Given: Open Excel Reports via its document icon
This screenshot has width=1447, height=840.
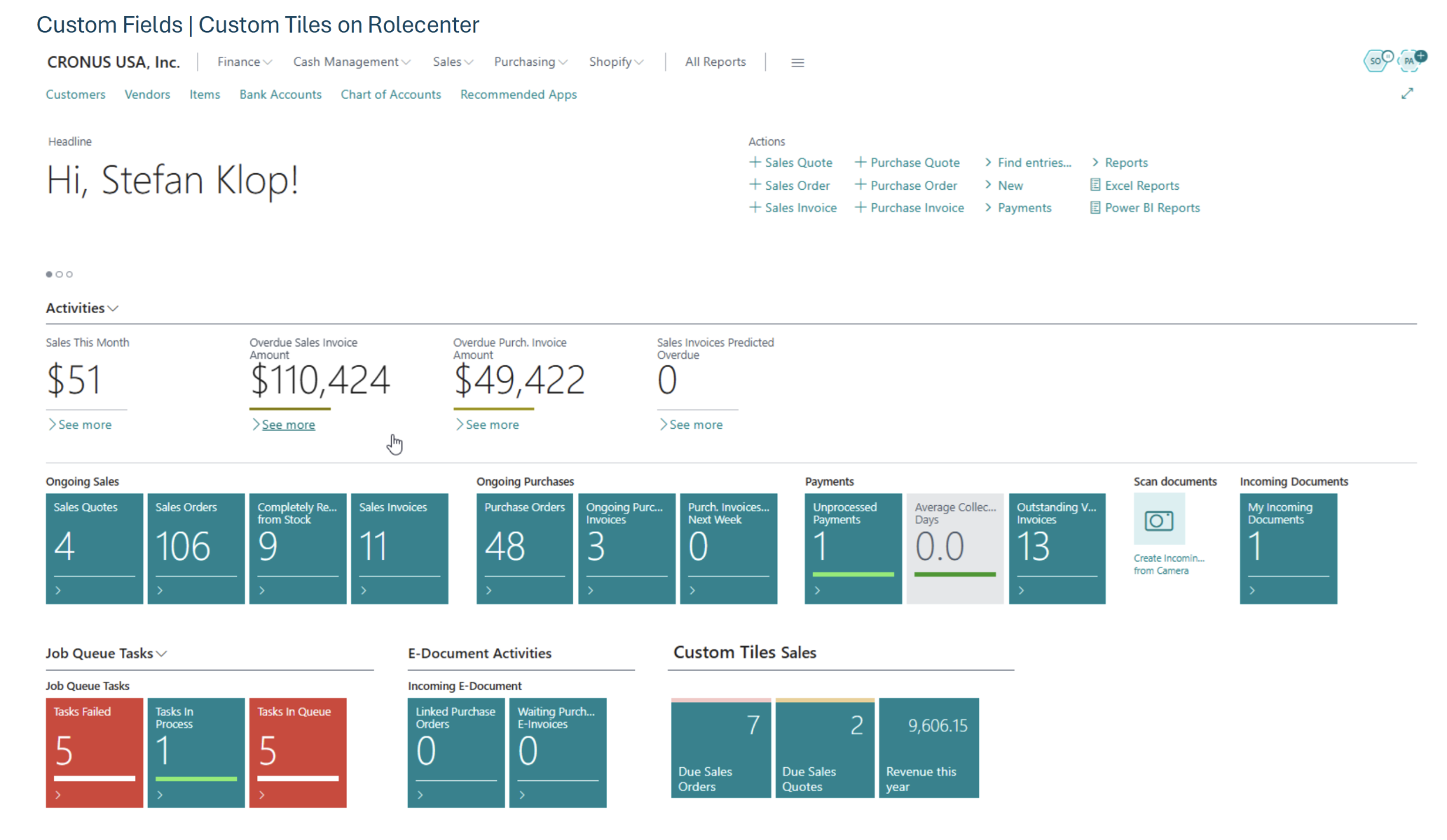Looking at the screenshot, I should point(1095,186).
